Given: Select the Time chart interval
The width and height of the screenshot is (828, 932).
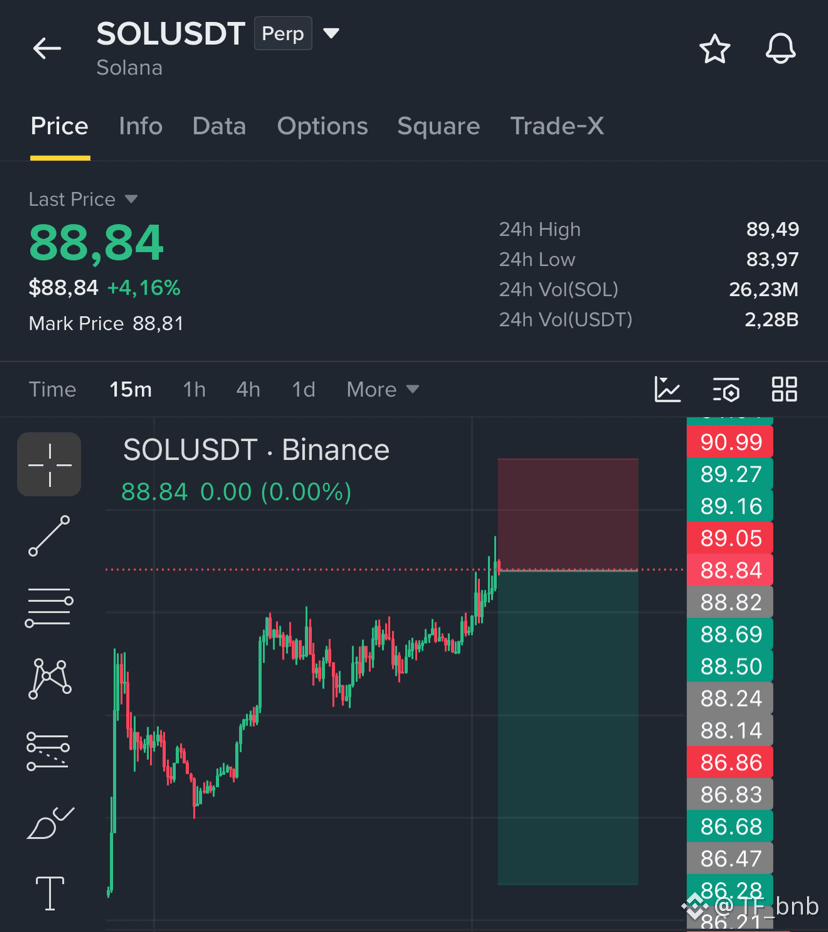Looking at the screenshot, I should tap(52, 389).
